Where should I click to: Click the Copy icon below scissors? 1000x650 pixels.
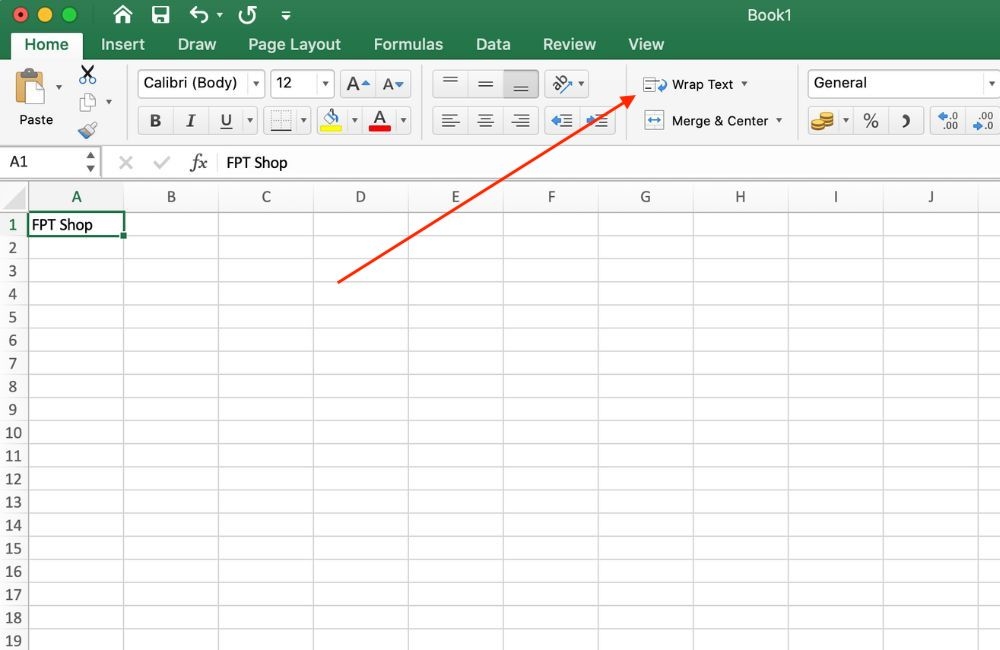88,101
